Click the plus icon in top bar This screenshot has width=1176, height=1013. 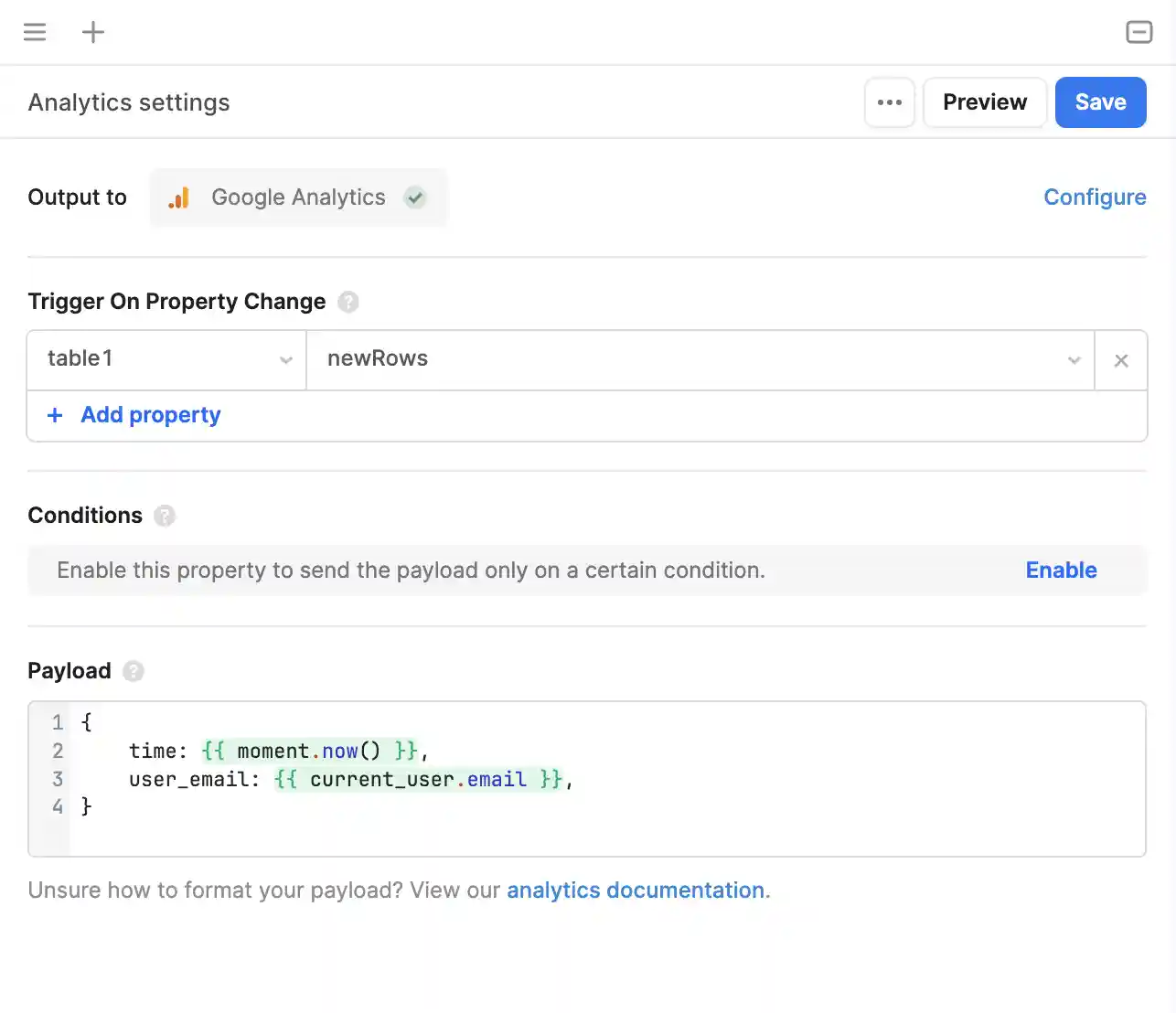(x=93, y=33)
